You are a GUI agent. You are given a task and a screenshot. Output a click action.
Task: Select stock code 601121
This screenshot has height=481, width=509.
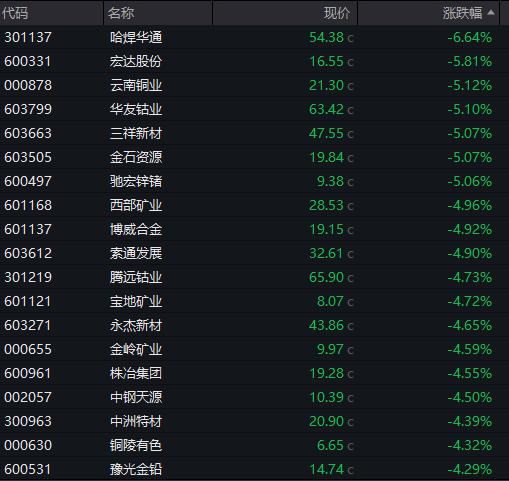click(27, 301)
